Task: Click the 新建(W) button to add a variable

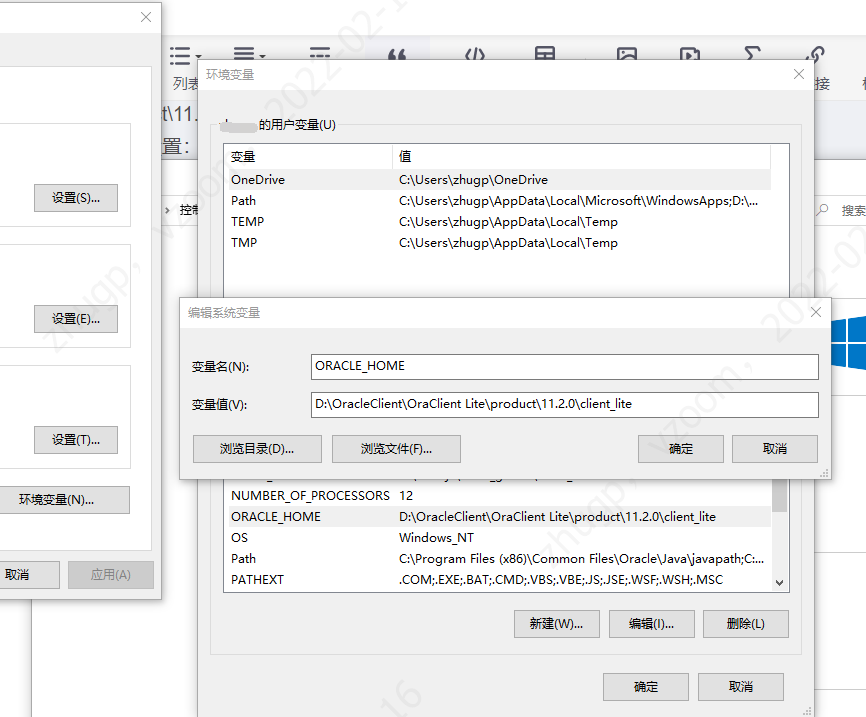Action: pos(556,623)
